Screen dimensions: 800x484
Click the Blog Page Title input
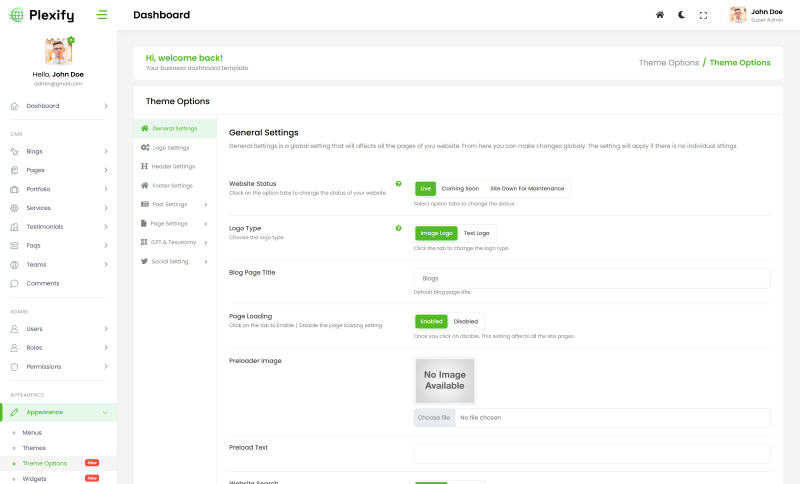tap(591, 278)
